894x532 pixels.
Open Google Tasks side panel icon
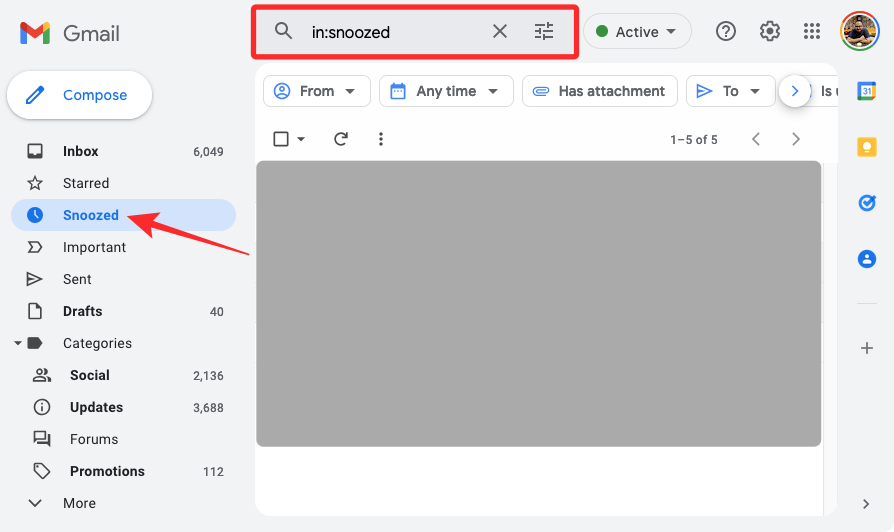coord(867,203)
